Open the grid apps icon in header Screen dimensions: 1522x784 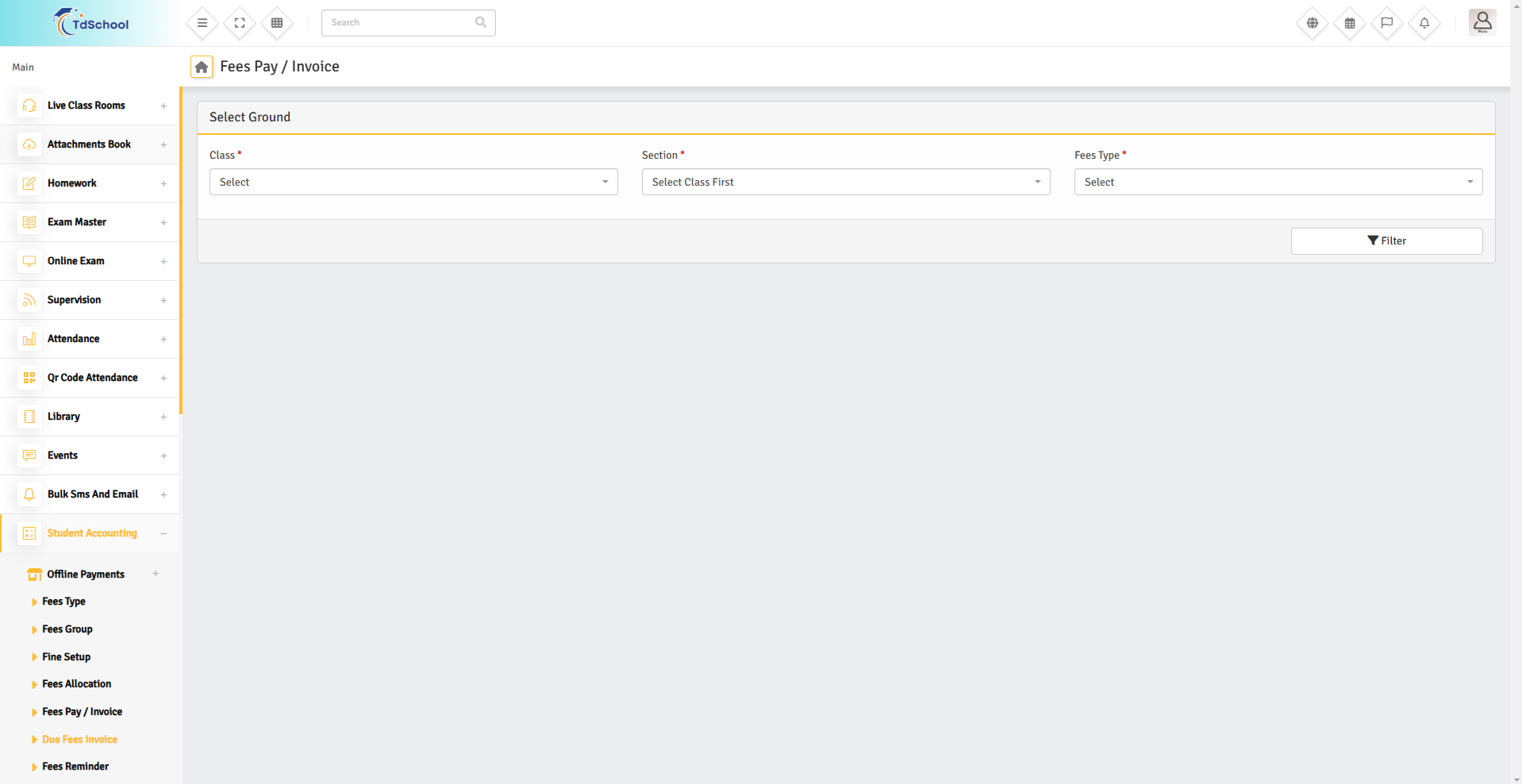pos(277,23)
